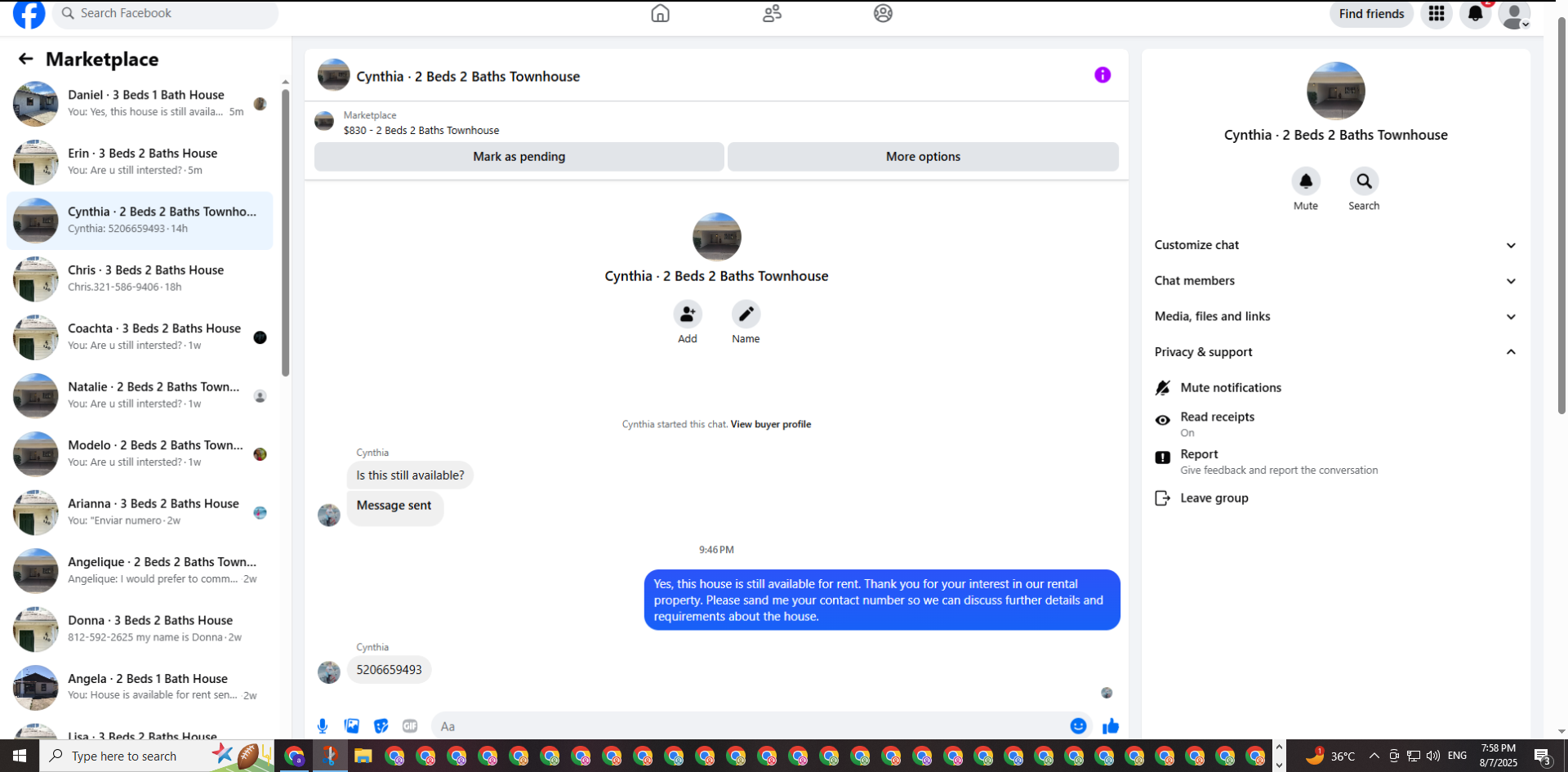This screenshot has width=1568, height=772.
Task: Attach a file with the photo icon
Action: click(352, 726)
